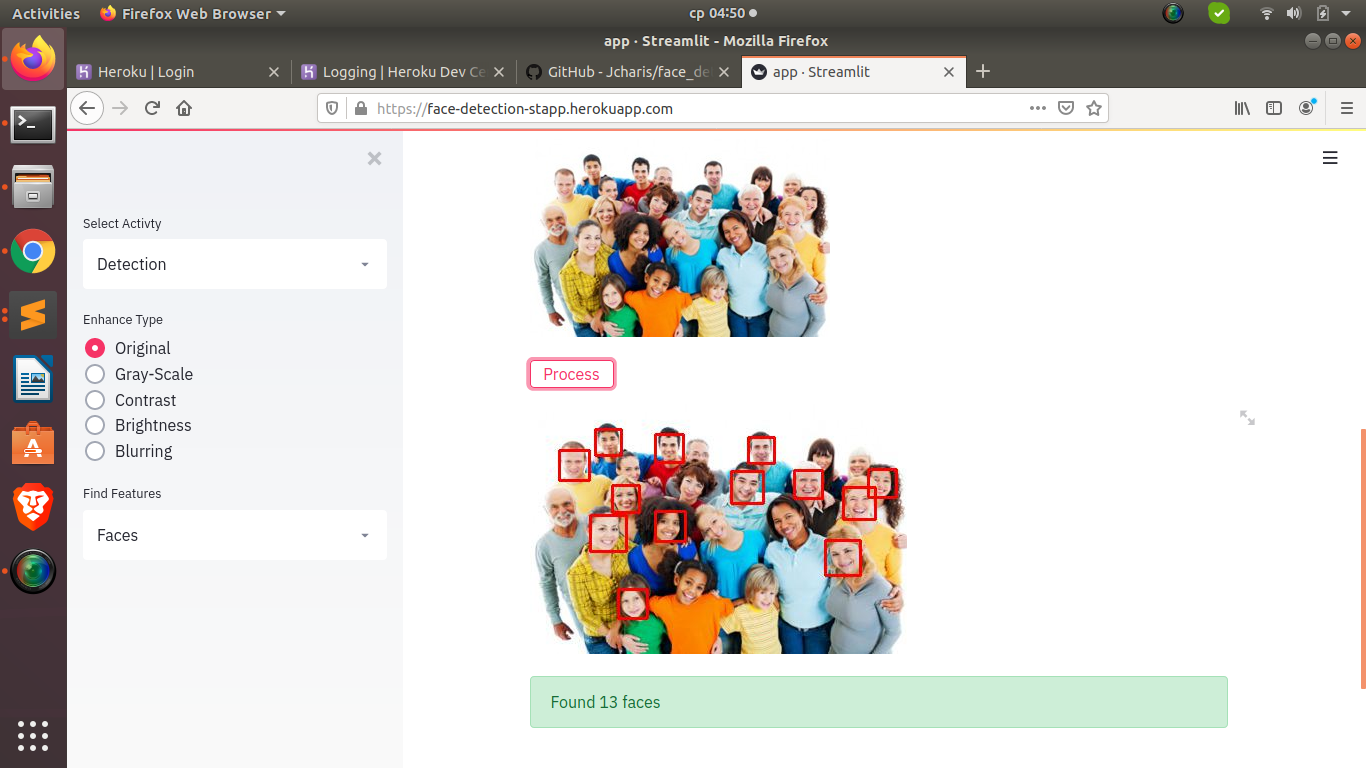1366x768 pixels.
Task: Open the tracking protection shield panel
Action: 330,107
